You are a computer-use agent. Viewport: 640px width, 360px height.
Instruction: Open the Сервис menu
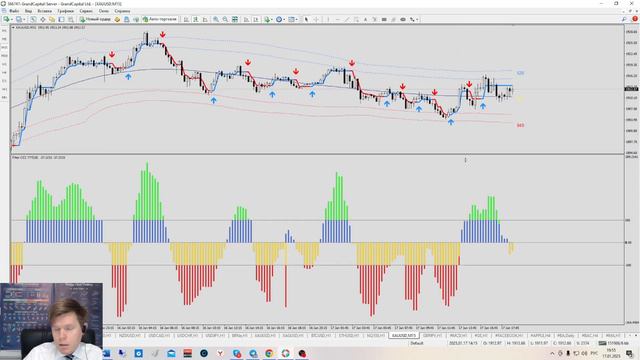coord(86,11)
